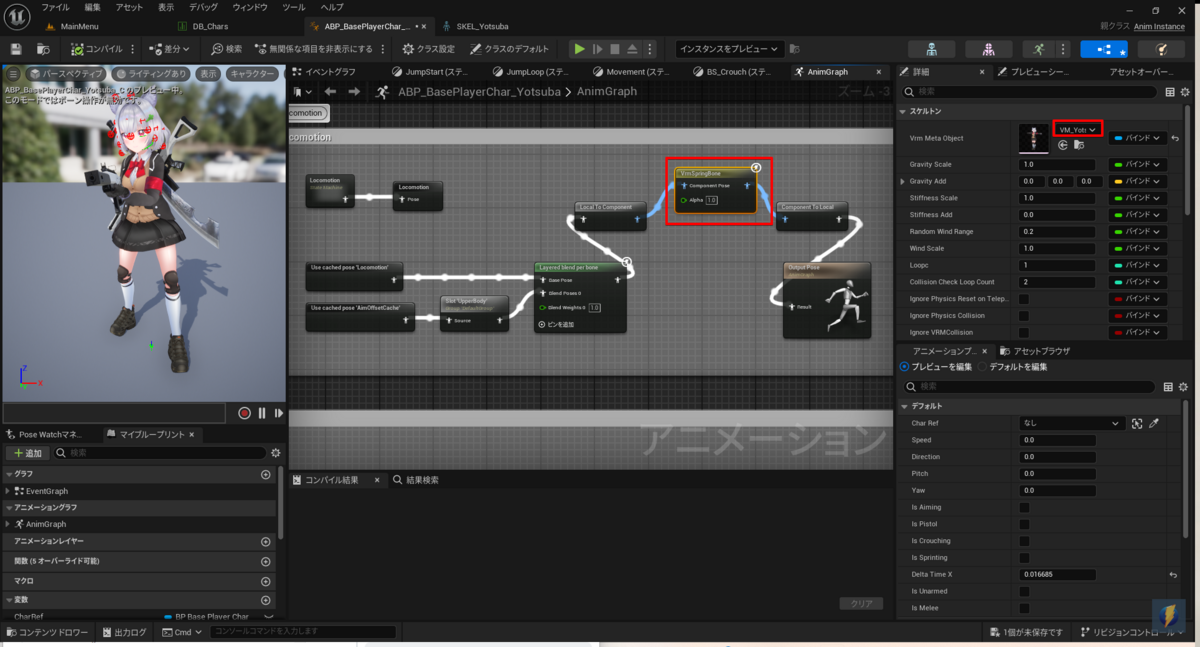Screen dimensions: 1200x647
Task: Toggle Is Unarmed checkbox
Action: point(1024,592)
